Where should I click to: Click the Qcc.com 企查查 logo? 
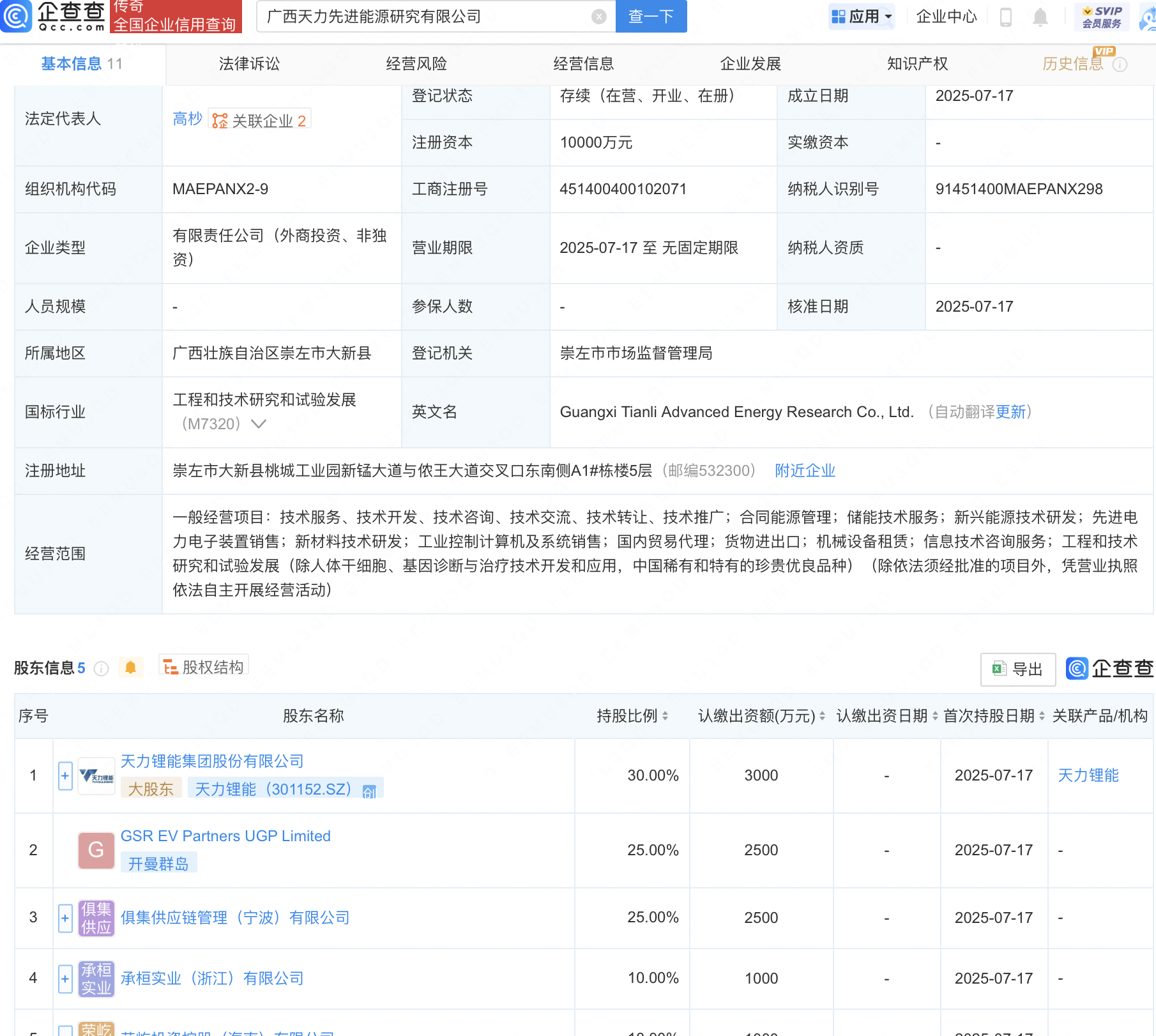(54, 17)
